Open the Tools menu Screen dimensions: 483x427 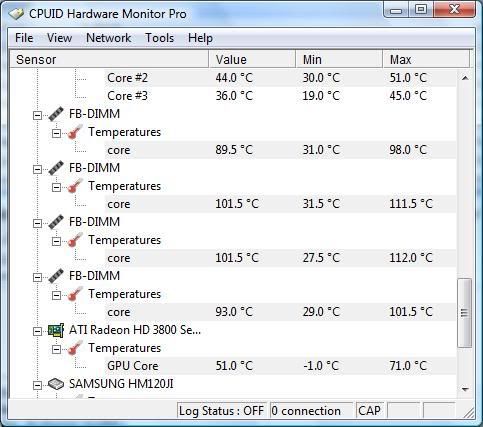[x=159, y=38]
